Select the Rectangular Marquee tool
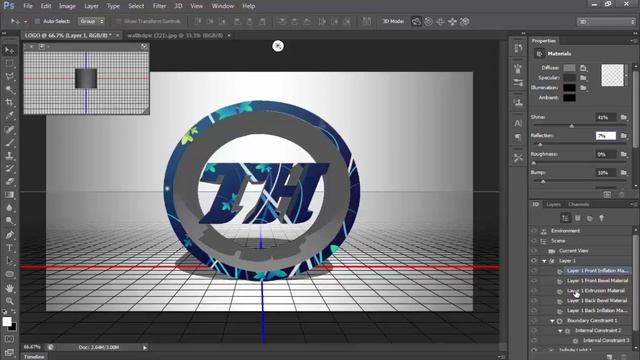Viewport: 640px width, 360px height. (9, 63)
